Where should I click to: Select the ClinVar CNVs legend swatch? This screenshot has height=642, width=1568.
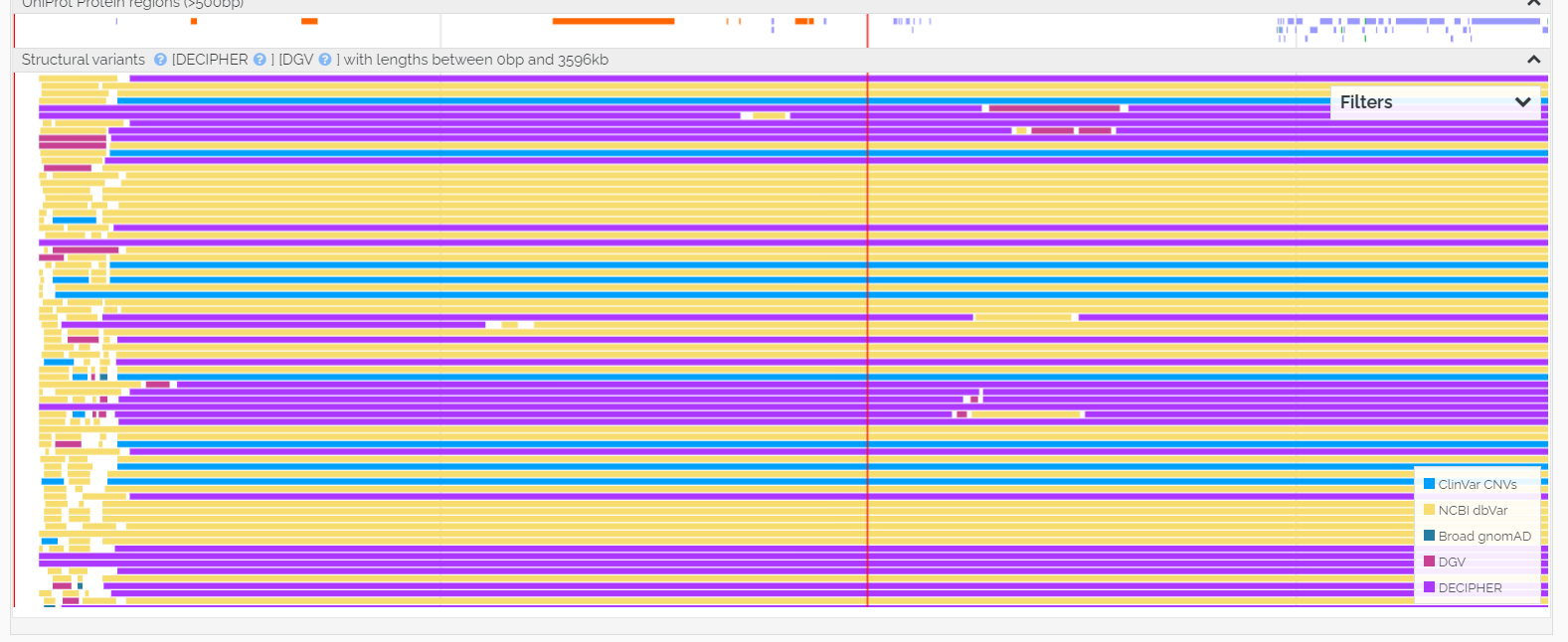click(x=1429, y=484)
